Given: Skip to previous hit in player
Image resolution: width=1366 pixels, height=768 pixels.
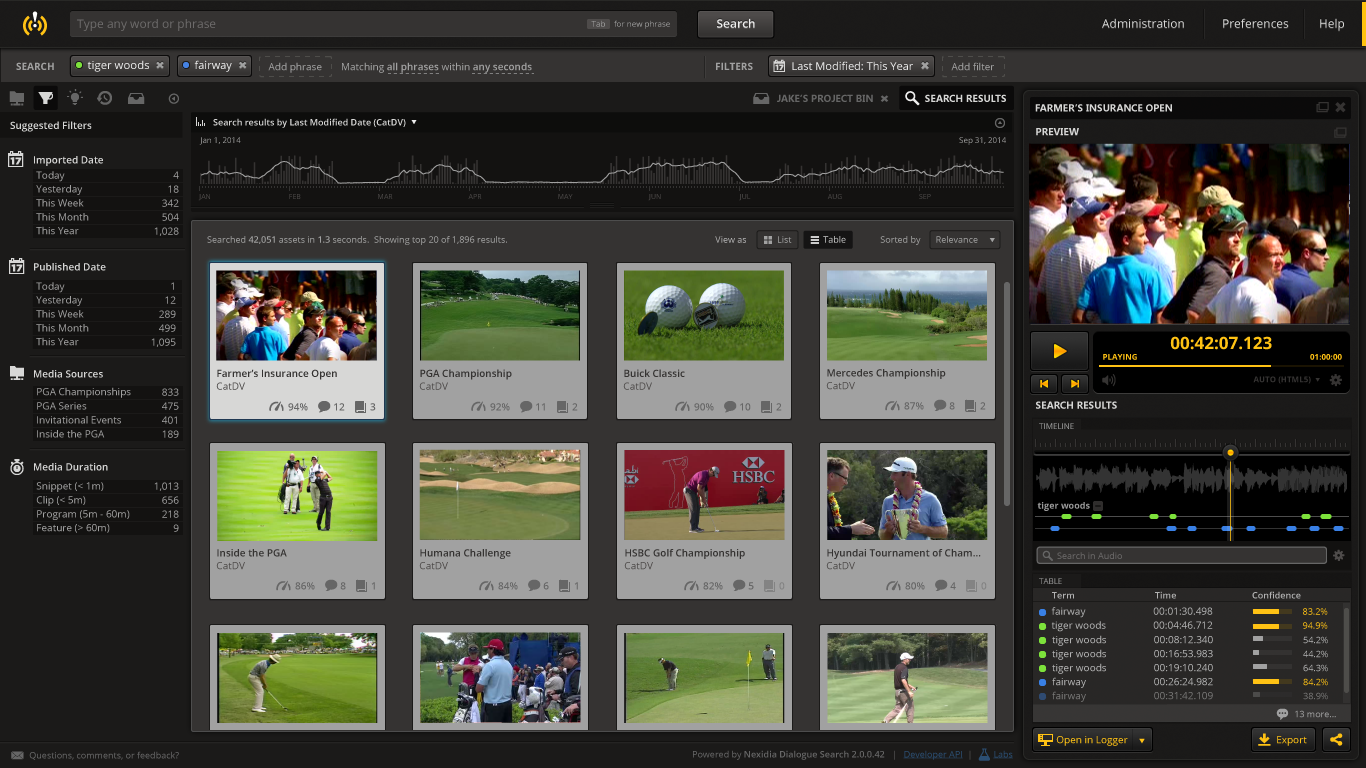Looking at the screenshot, I should [x=1044, y=383].
